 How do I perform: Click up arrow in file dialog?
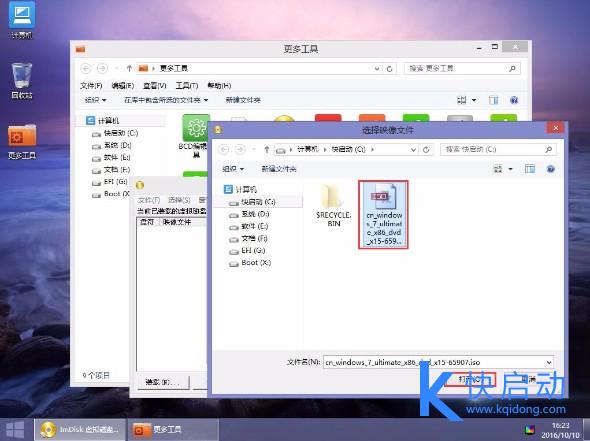(266, 150)
